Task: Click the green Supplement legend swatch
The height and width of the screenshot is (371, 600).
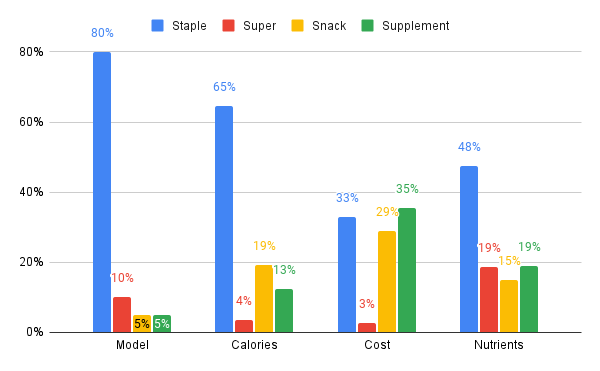Action: [367, 26]
